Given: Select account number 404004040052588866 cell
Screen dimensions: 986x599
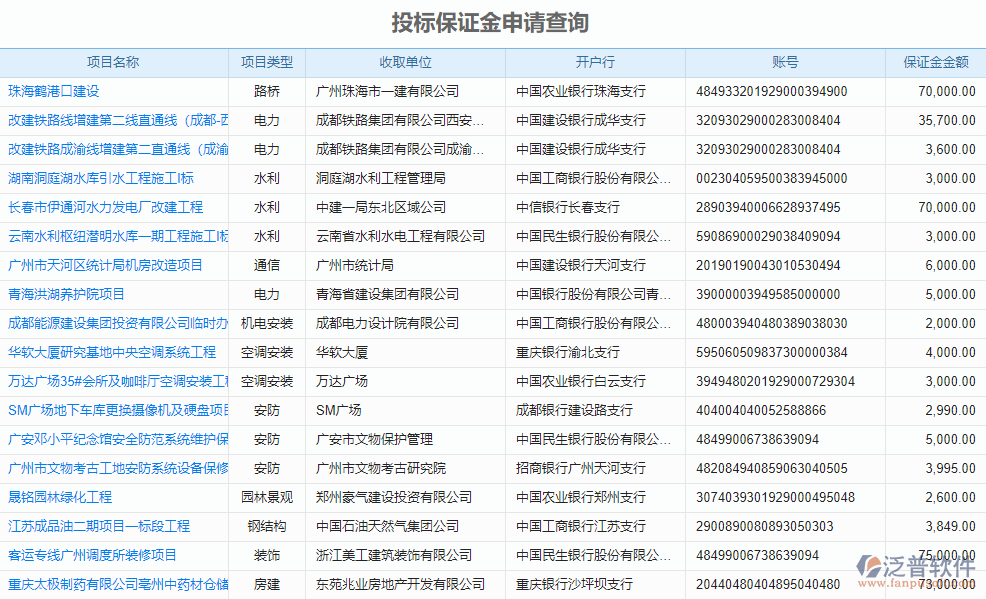Looking at the screenshot, I should coord(761,410).
